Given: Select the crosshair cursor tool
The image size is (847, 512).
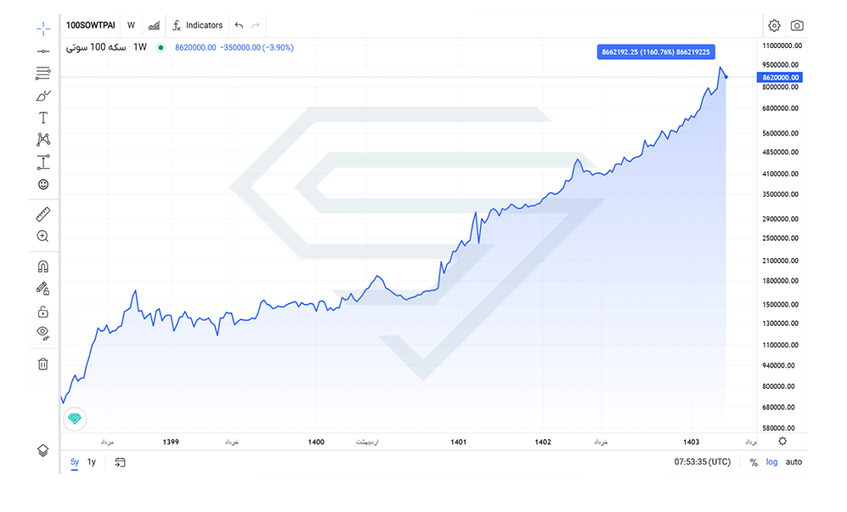Looking at the screenshot, I should 43,27.
